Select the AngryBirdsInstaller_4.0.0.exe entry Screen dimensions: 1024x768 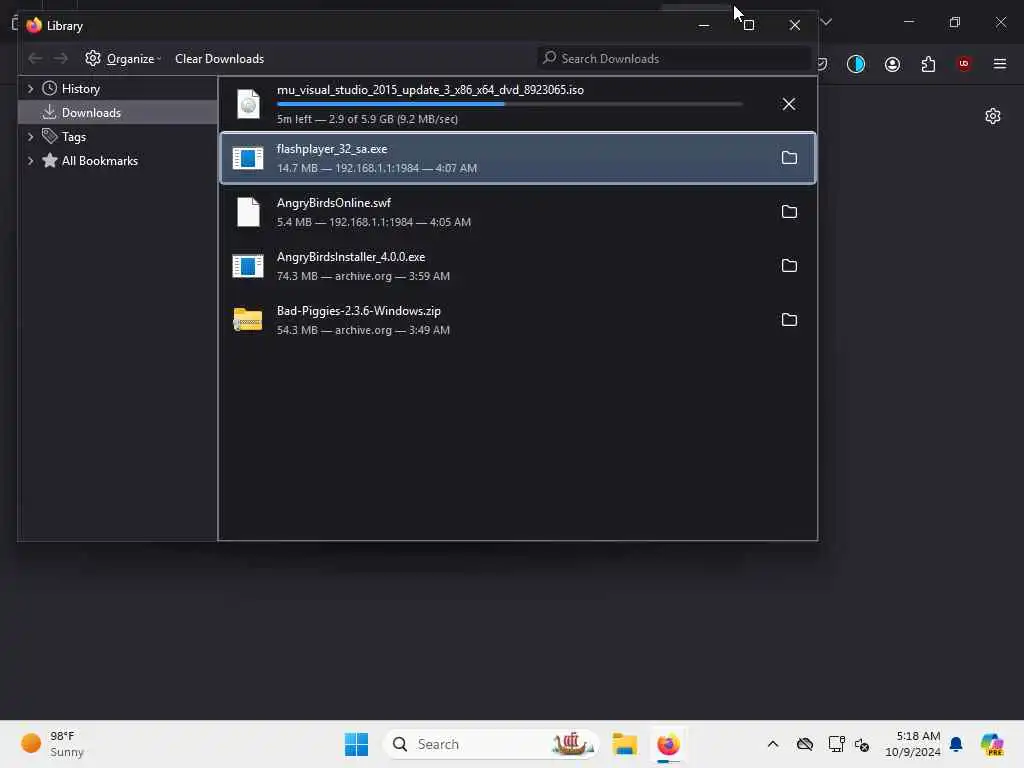point(518,266)
